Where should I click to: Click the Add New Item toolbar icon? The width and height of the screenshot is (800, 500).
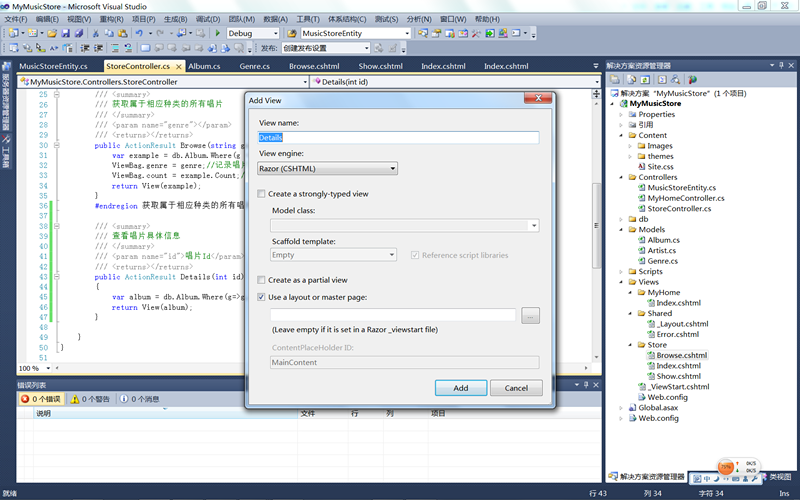[33, 33]
